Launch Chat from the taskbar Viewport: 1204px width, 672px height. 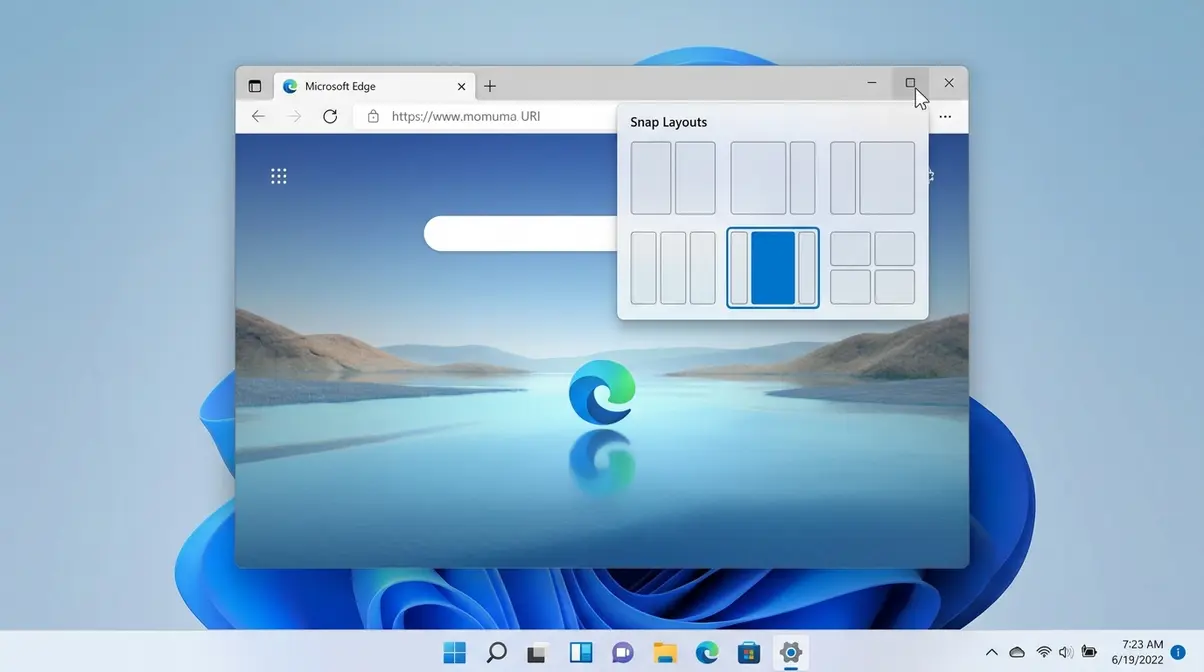(x=623, y=653)
